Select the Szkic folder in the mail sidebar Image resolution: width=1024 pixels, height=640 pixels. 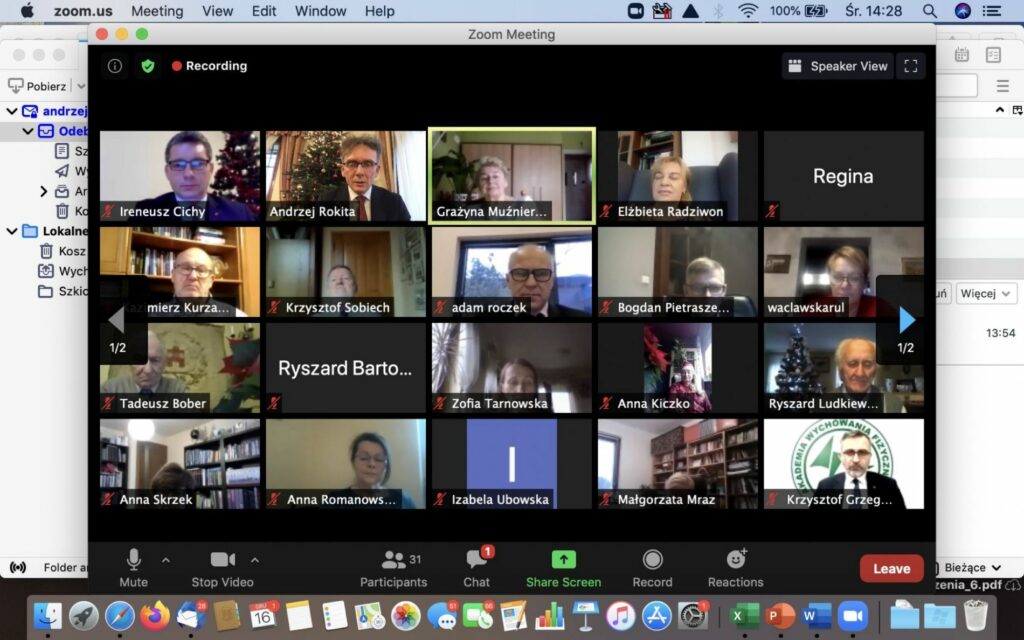[62, 291]
